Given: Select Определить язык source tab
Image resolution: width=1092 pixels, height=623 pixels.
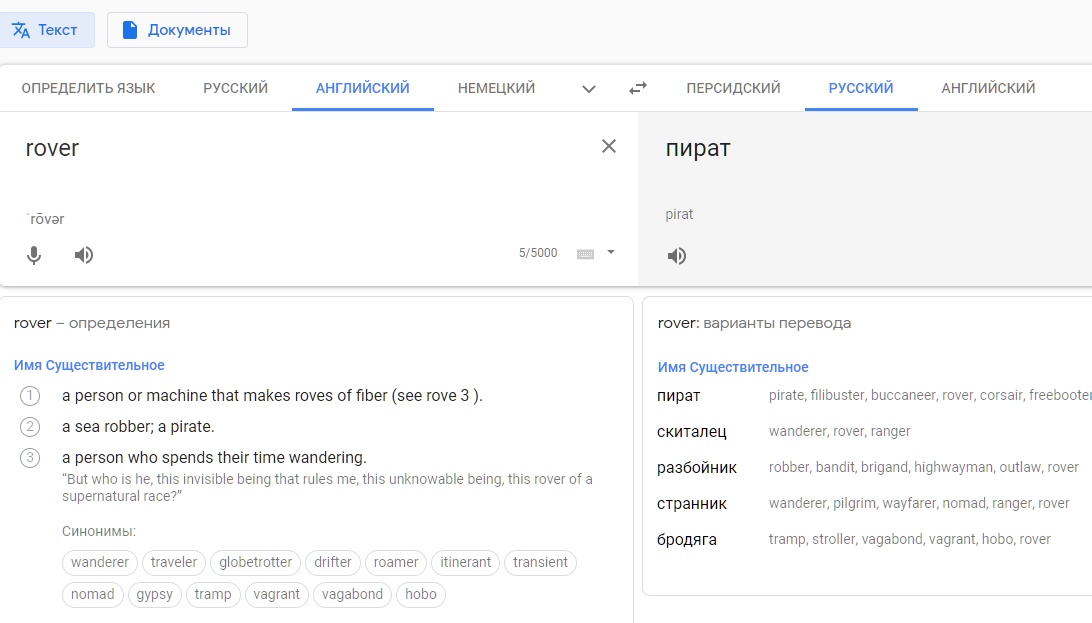Looking at the screenshot, I should 88,88.
